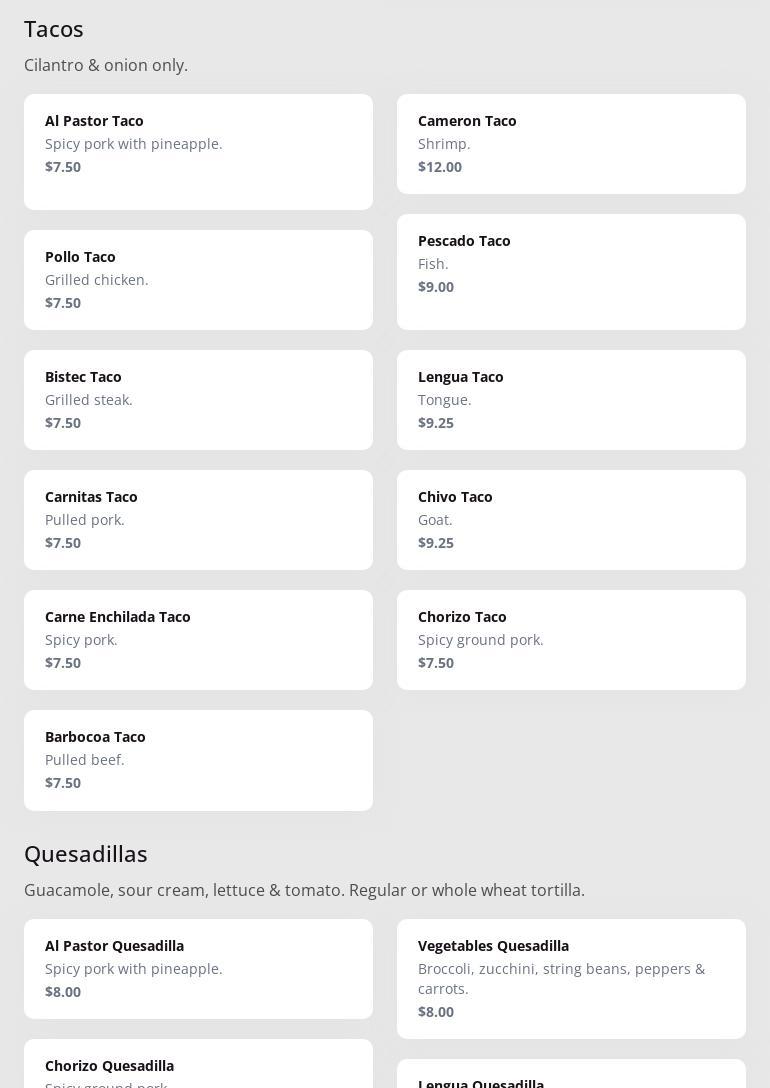Select the Al Pastor Quesadilla item

coord(198,969)
